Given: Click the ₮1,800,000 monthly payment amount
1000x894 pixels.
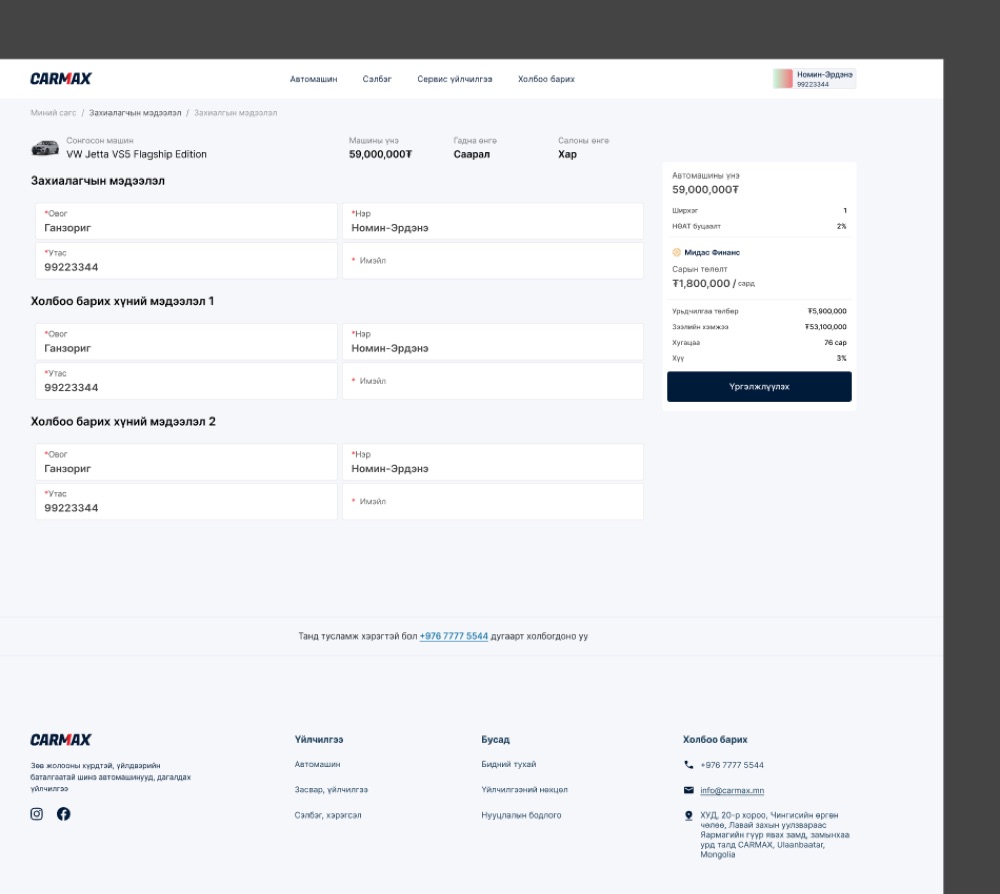Looking at the screenshot, I should [x=701, y=283].
